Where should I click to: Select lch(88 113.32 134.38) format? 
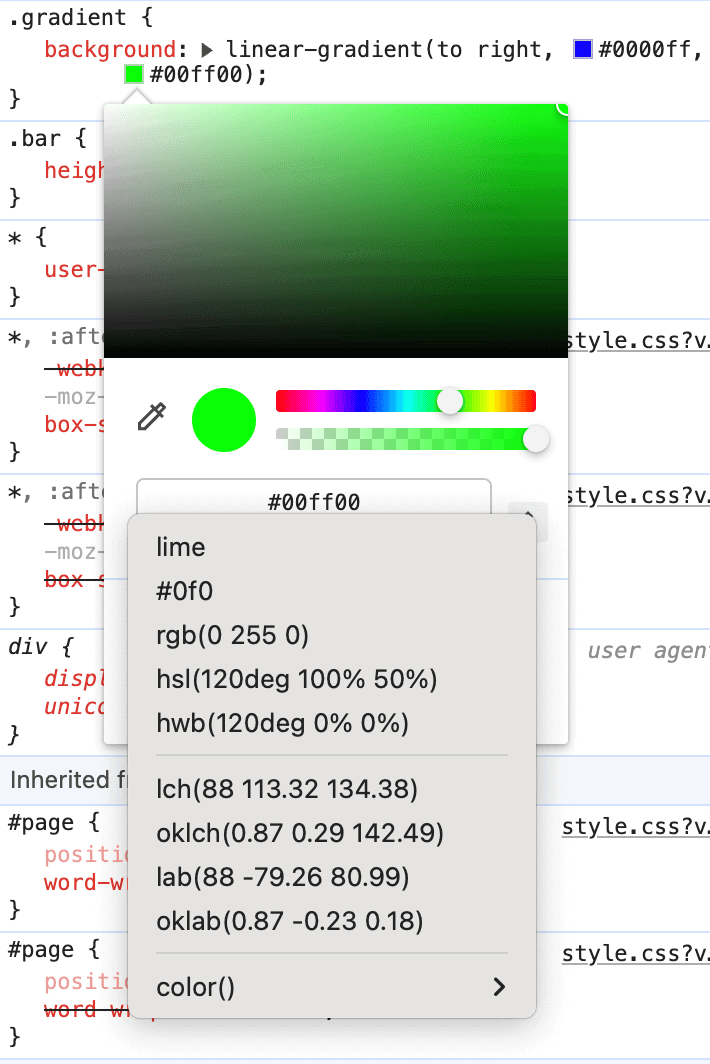point(332,789)
